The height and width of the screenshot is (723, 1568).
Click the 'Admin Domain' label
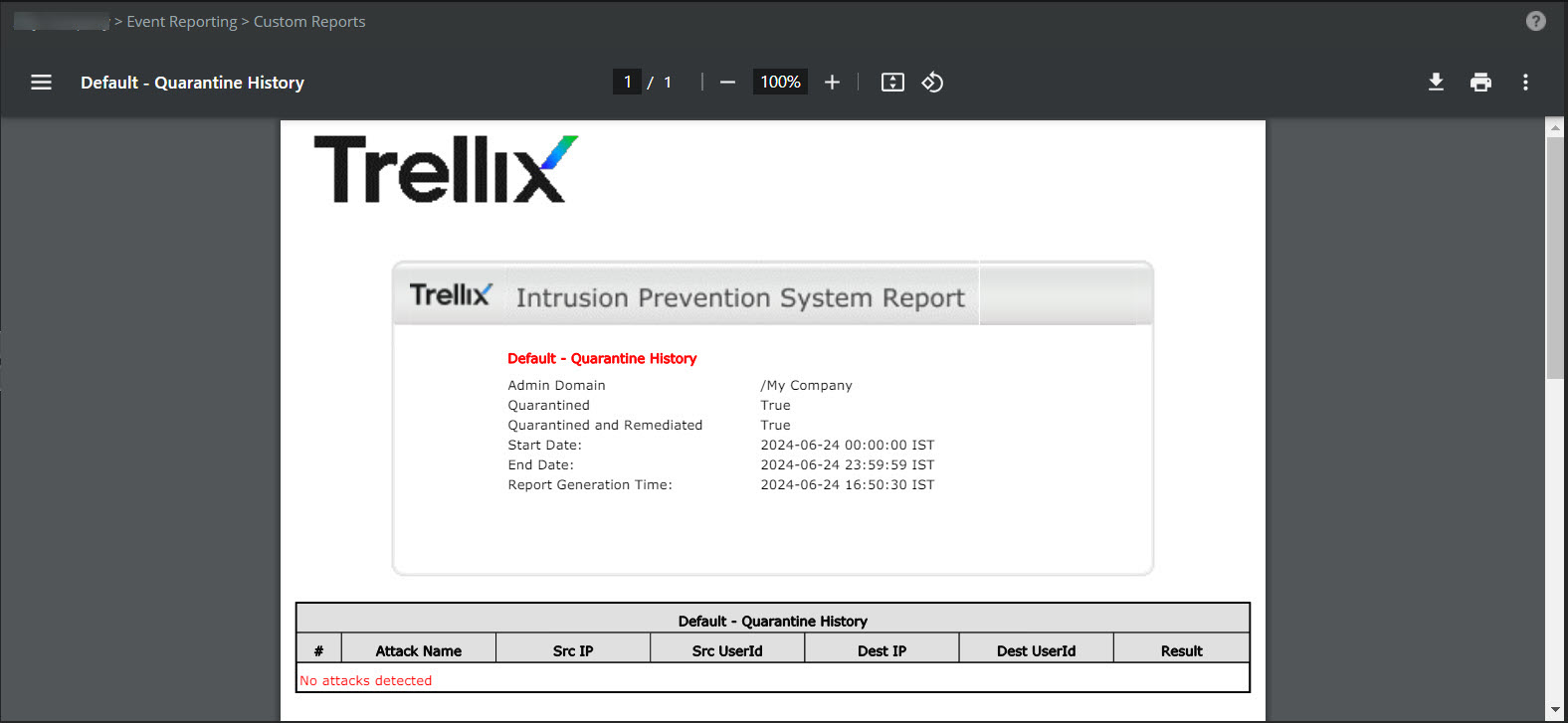pos(556,386)
